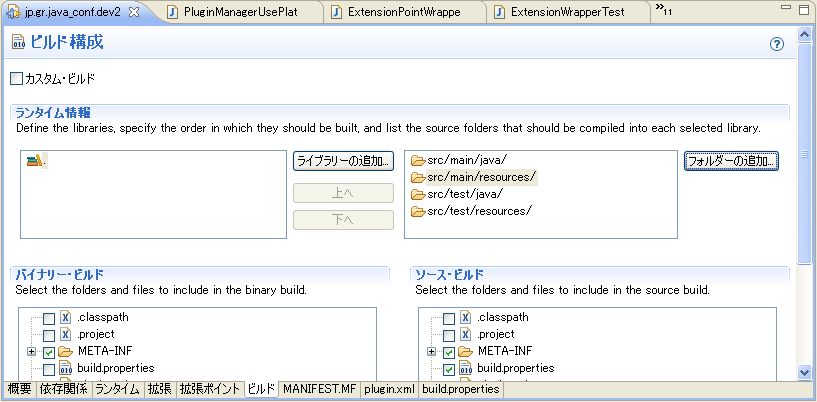This screenshot has height=402, width=817.
Task: Uncheck META-INF in binary build
Action: coord(48,353)
